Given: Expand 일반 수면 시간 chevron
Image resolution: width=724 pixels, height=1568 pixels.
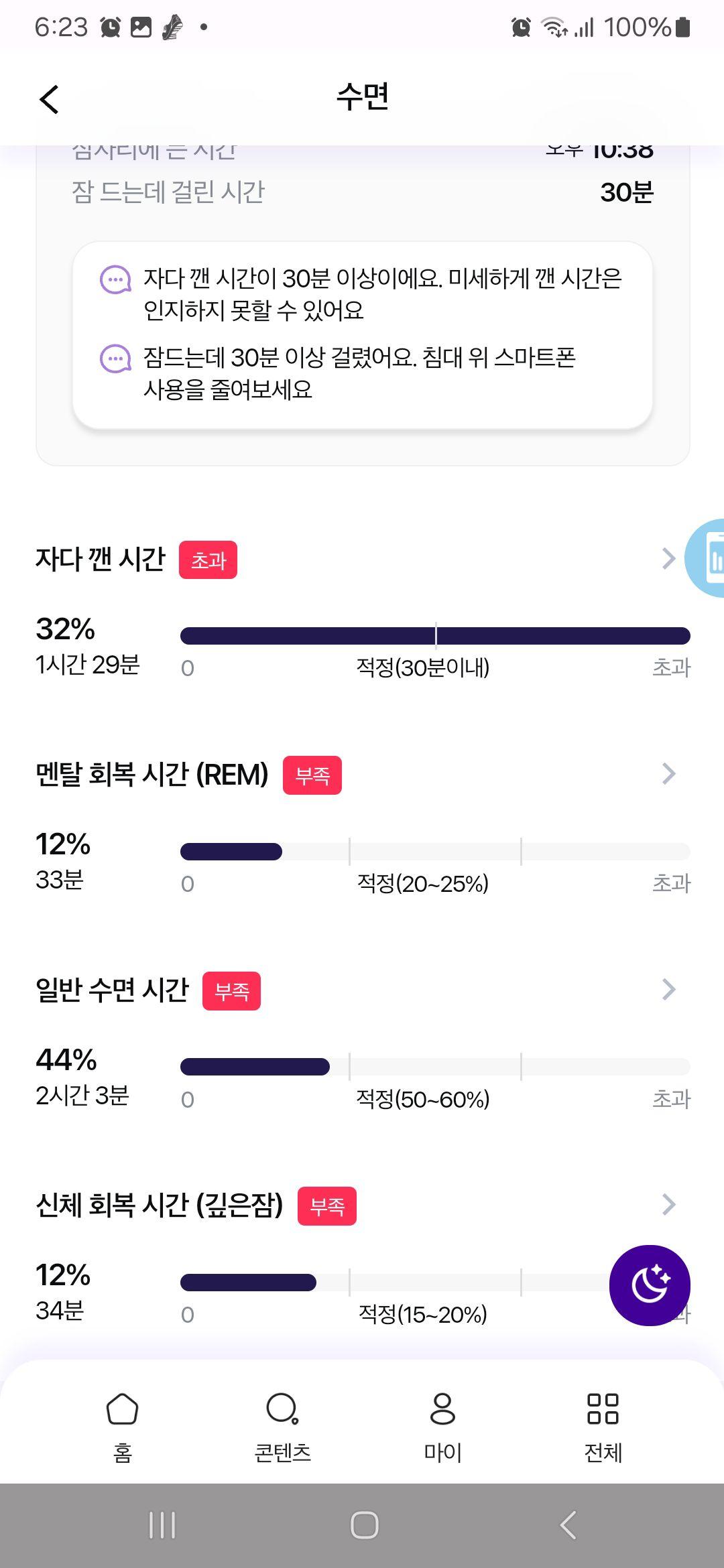Looking at the screenshot, I should click(668, 989).
